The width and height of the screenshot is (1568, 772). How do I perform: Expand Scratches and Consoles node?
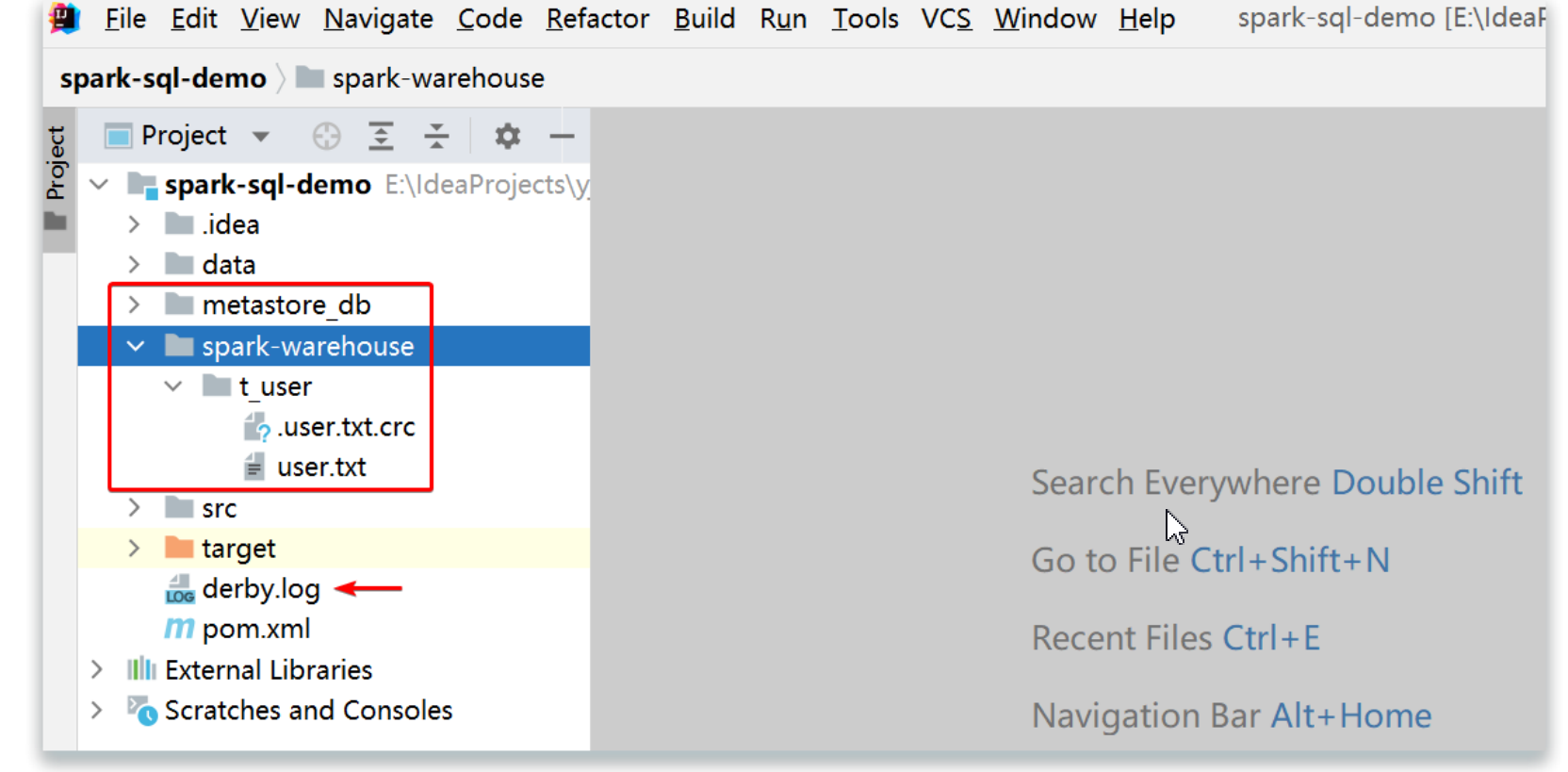(x=97, y=711)
